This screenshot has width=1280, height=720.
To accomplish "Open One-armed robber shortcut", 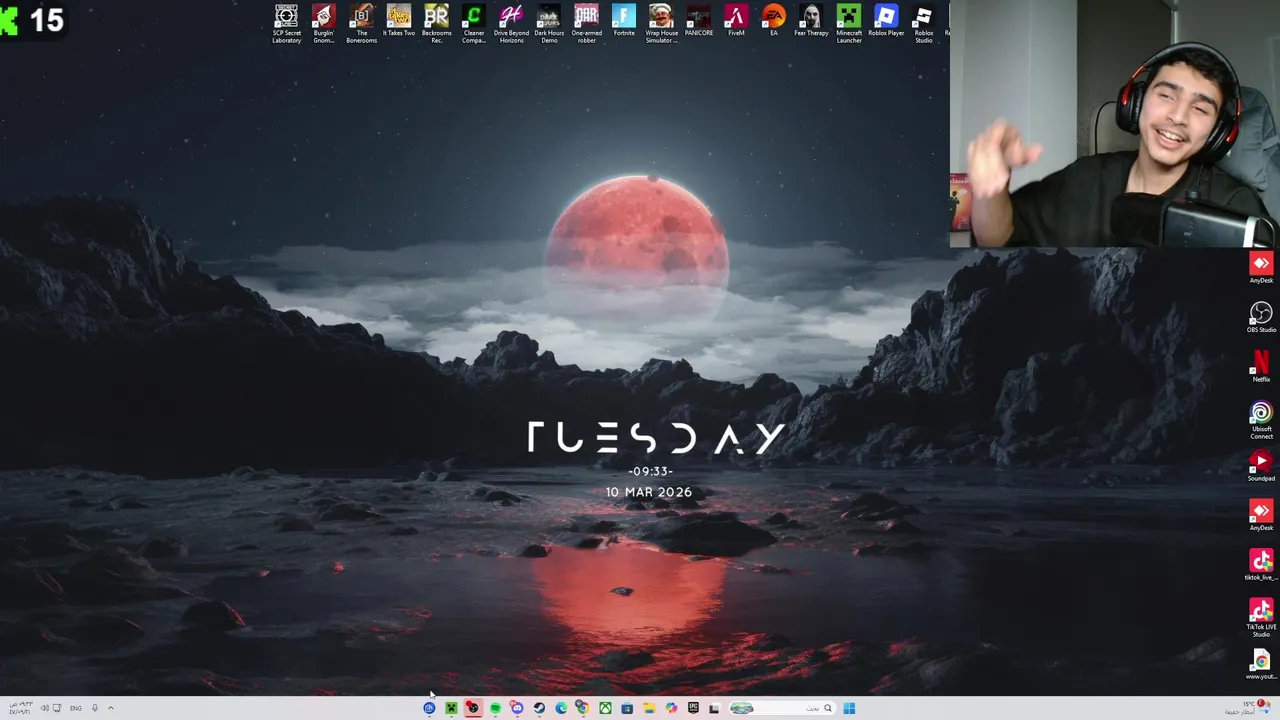I will (586, 24).
